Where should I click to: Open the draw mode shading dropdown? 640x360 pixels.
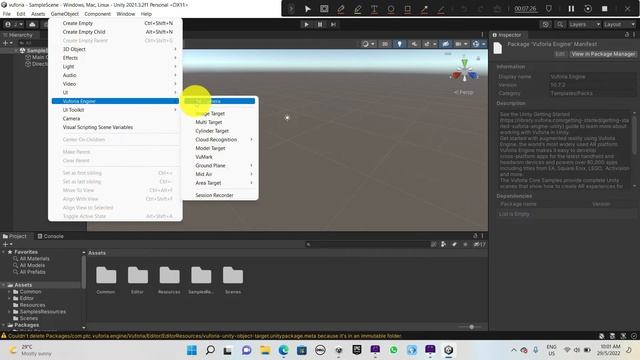[x=368, y=44]
